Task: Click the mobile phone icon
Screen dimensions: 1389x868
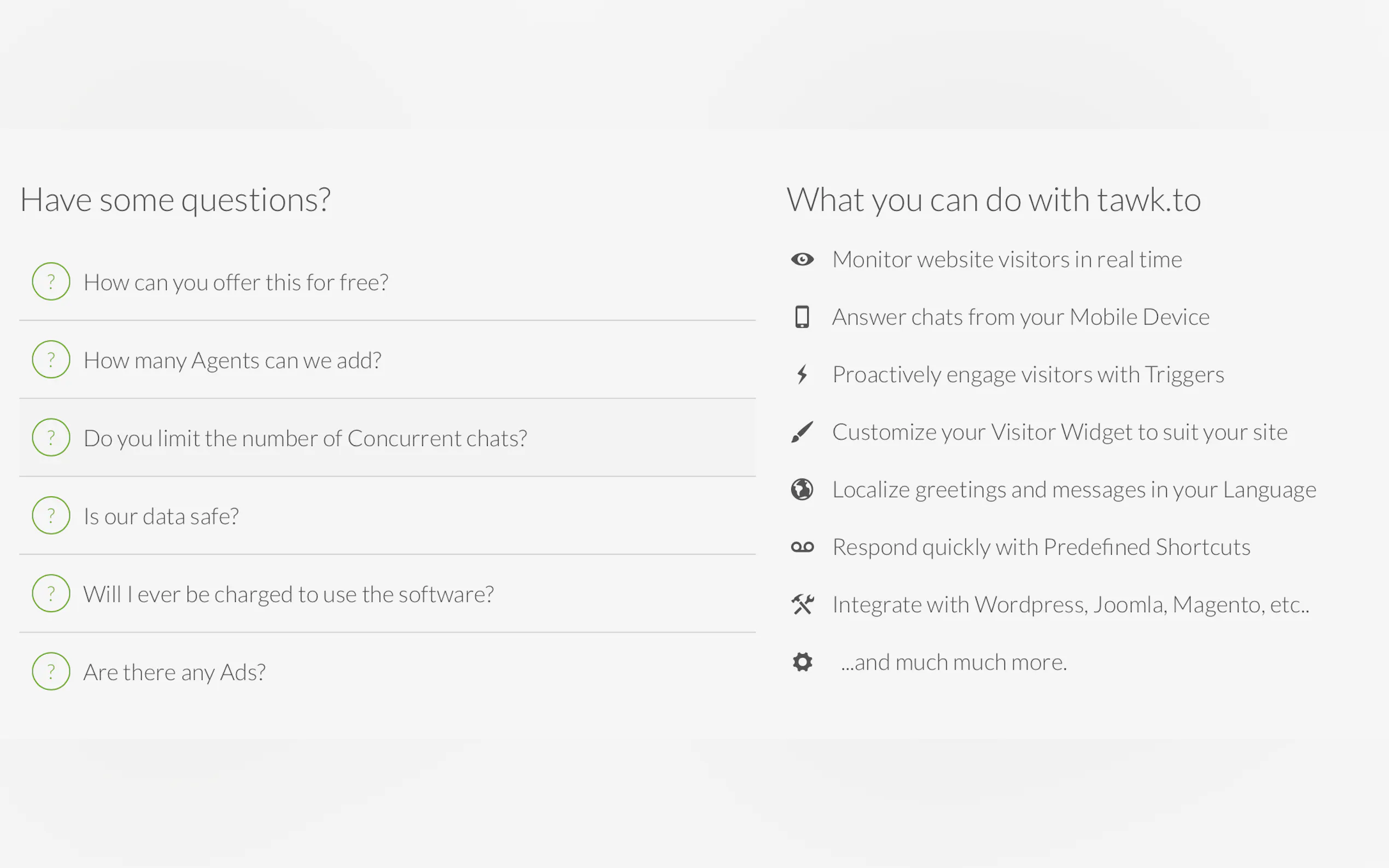Action: (802, 317)
